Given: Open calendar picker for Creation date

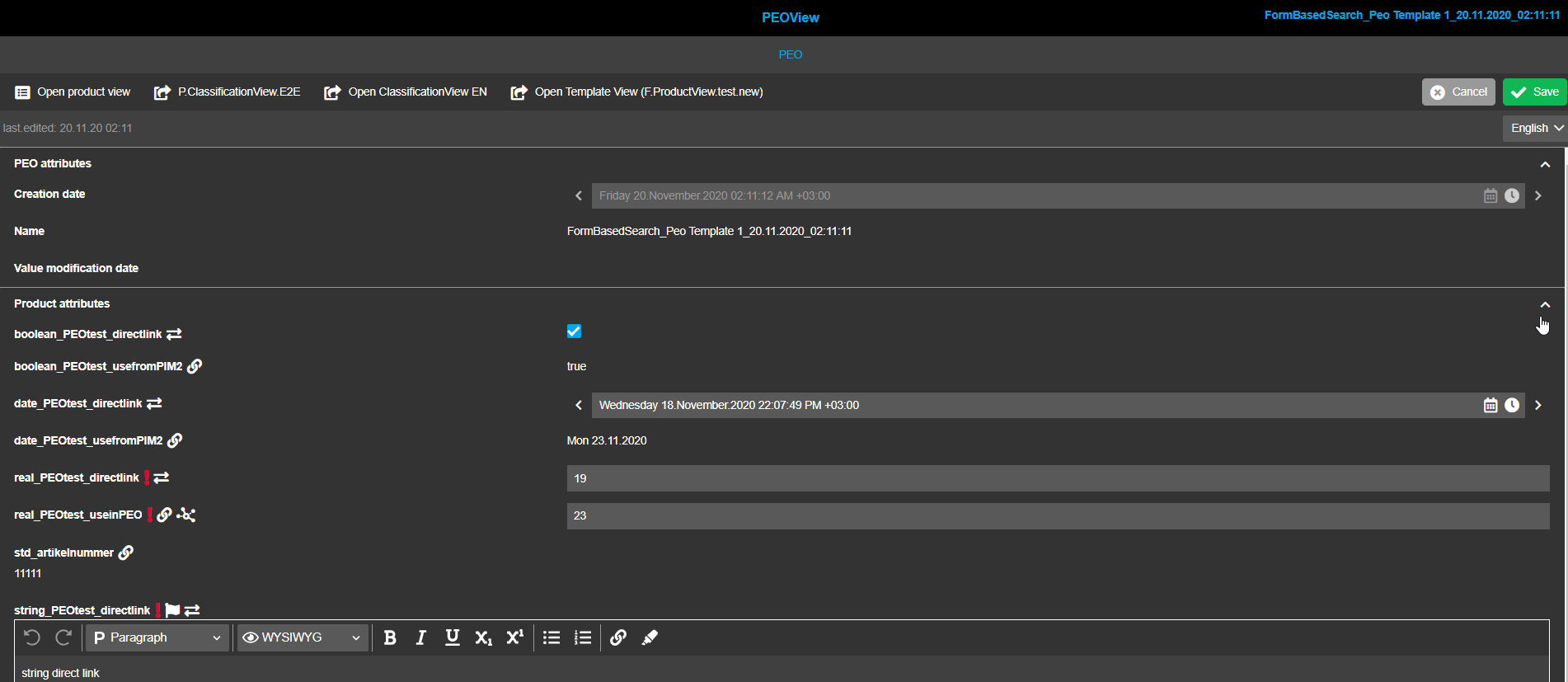Looking at the screenshot, I should coord(1491,195).
